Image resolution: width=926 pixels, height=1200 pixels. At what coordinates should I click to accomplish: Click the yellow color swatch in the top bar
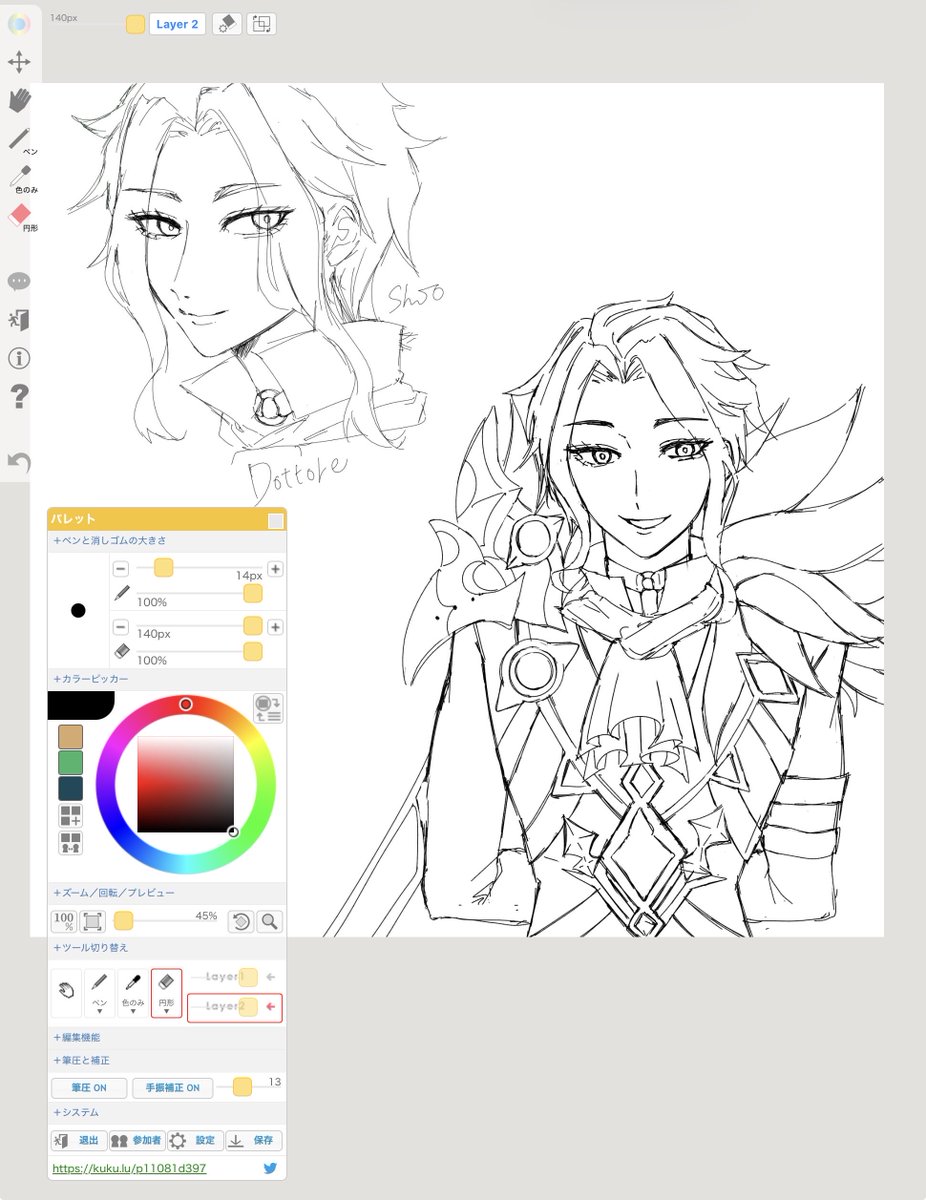[x=136, y=24]
